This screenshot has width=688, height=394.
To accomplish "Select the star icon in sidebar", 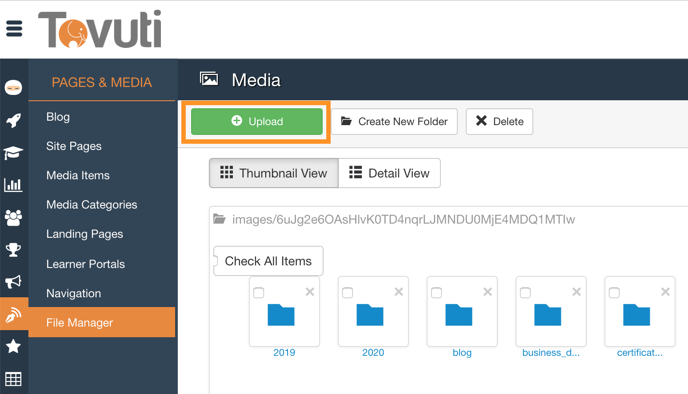I will [x=13, y=346].
